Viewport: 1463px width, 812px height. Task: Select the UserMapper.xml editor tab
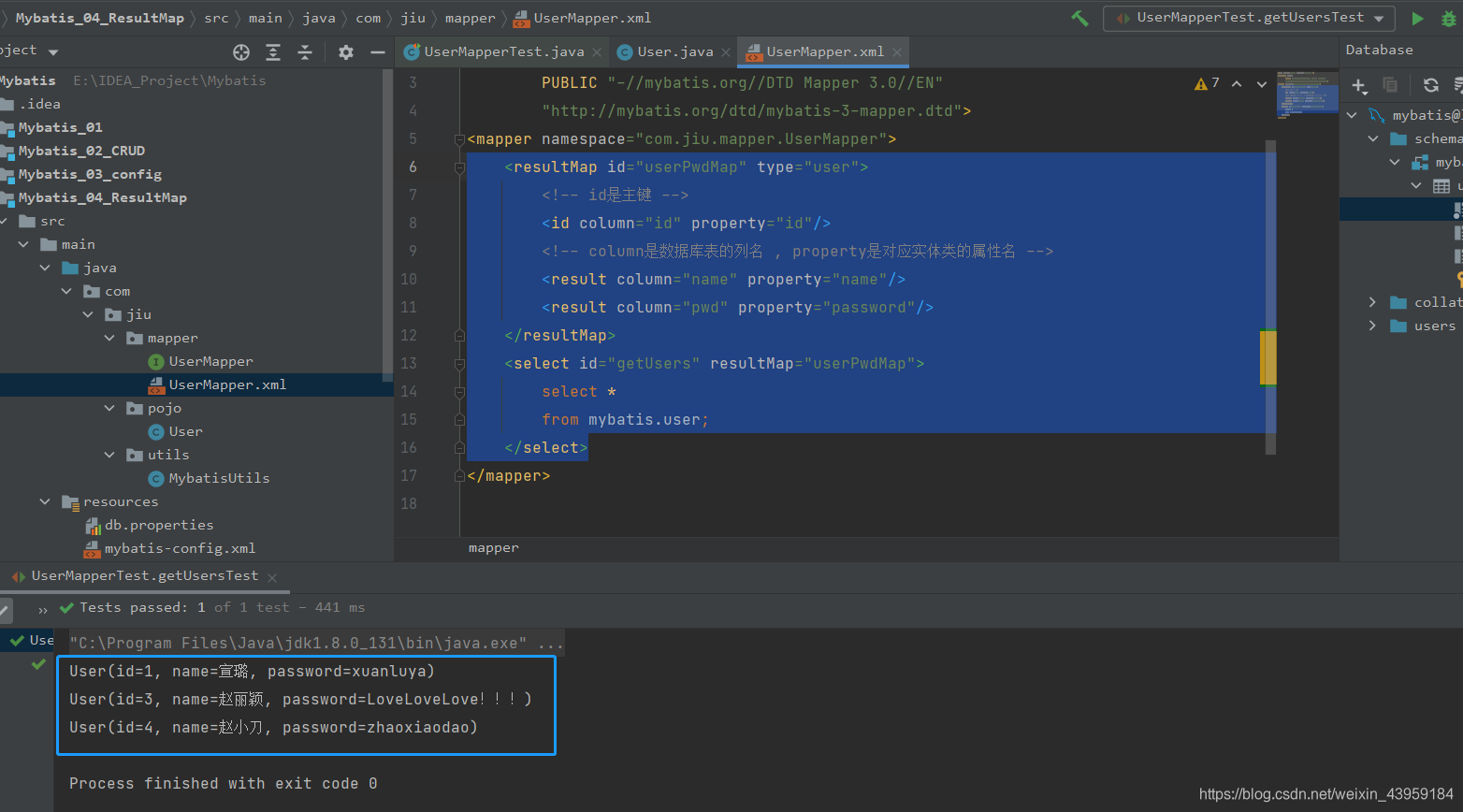click(x=824, y=51)
